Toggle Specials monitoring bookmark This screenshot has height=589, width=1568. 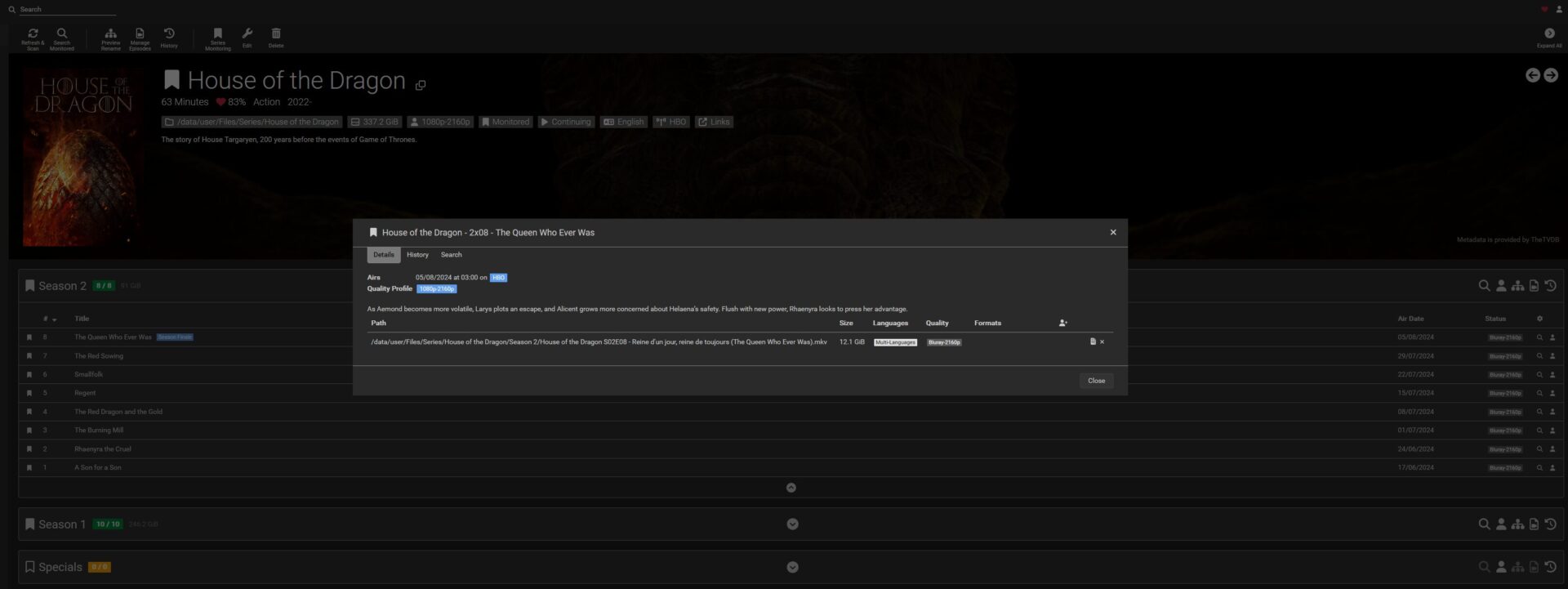point(29,567)
